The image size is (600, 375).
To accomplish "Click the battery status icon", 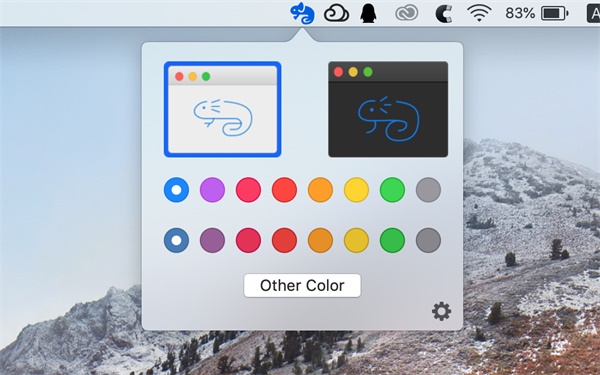I will point(554,13).
